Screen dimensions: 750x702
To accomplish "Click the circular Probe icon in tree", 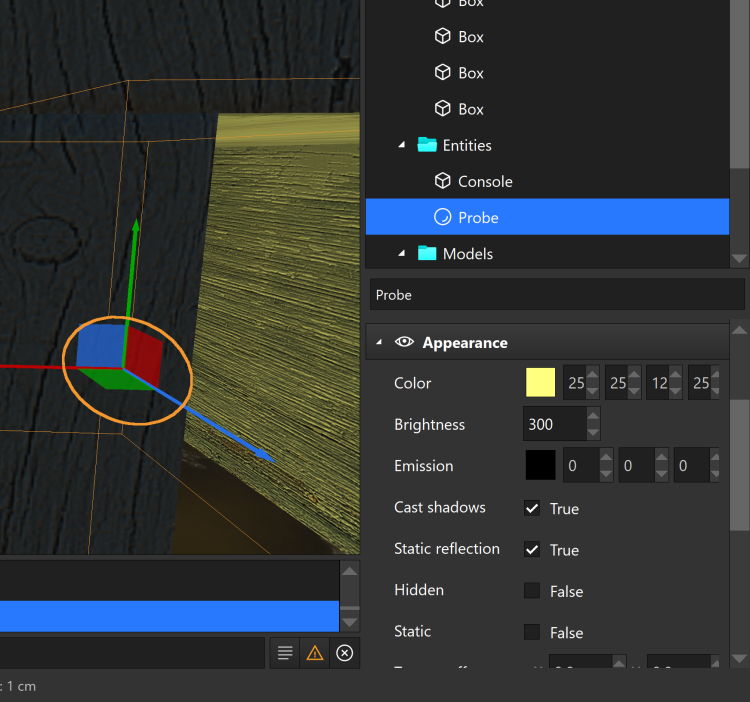I will tap(443, 217).
